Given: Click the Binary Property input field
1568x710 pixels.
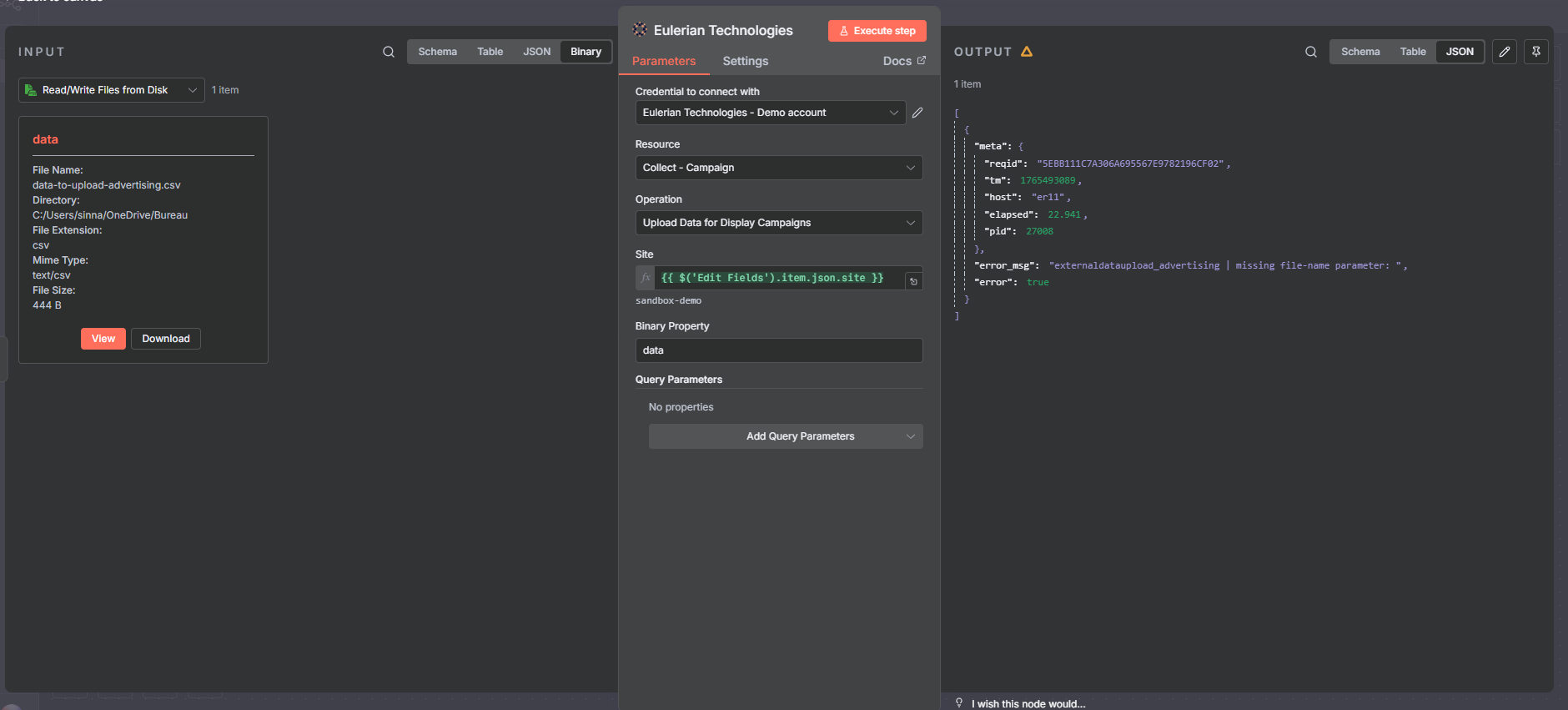Looking at the screenshot, I should click(778, 350).
